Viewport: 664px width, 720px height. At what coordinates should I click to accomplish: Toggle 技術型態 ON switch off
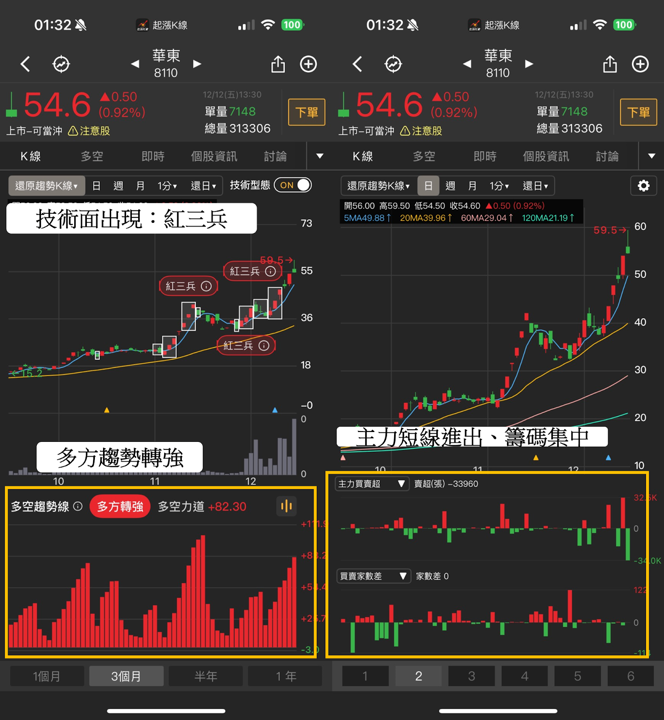click(x=293, y=185)
